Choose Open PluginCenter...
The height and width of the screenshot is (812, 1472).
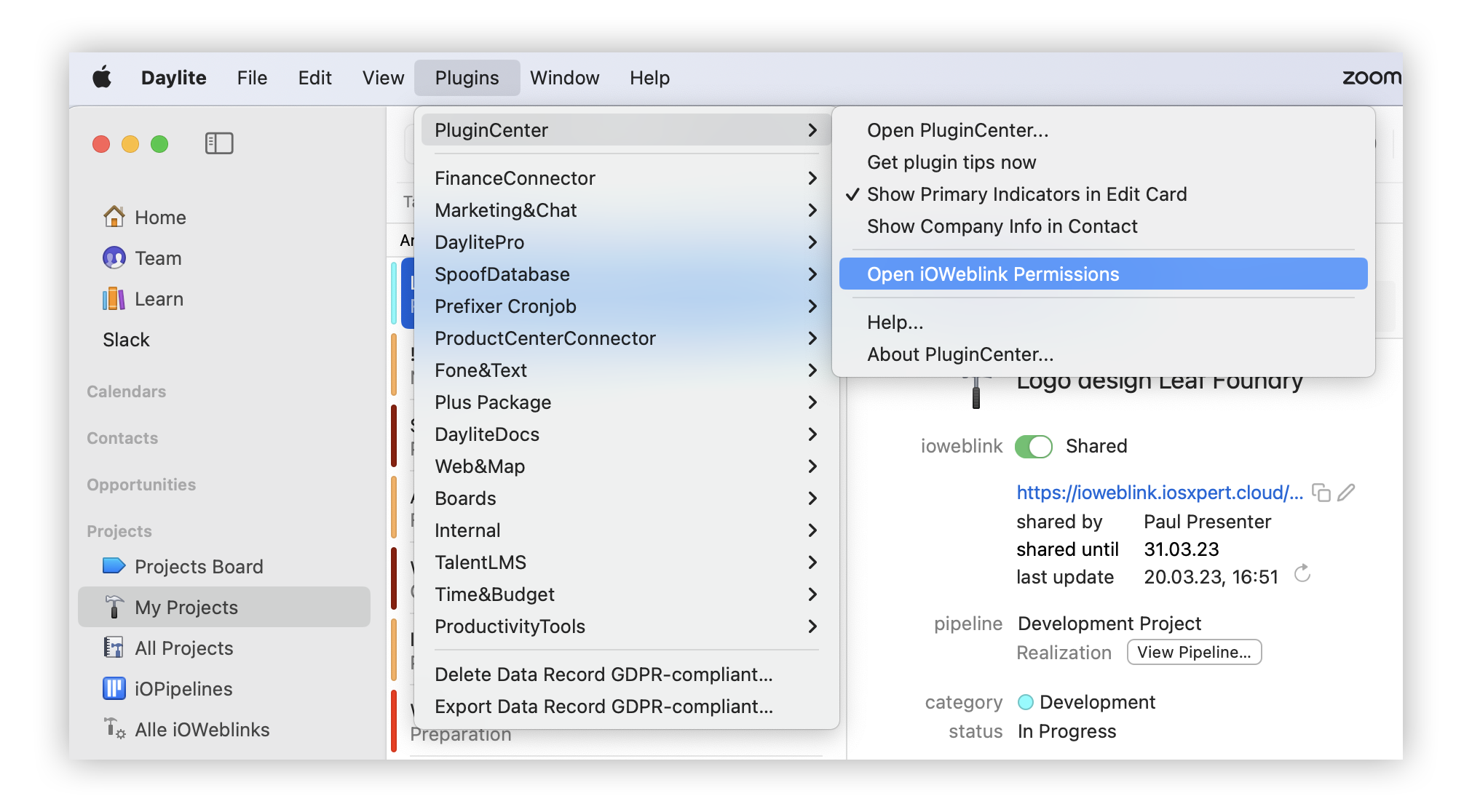coord(1104,130)
